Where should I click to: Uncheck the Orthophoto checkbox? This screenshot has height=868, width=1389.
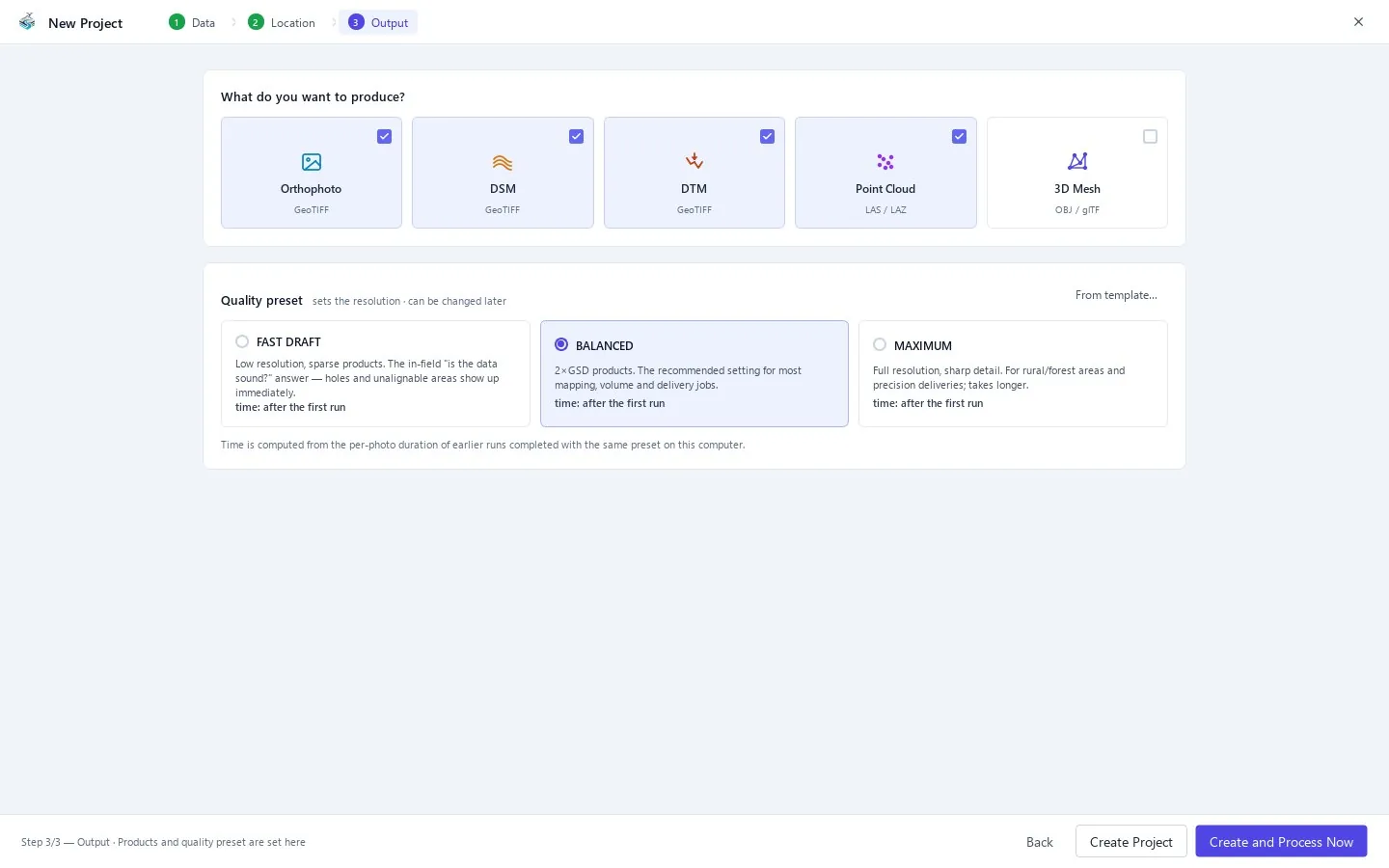coord(384,137)
